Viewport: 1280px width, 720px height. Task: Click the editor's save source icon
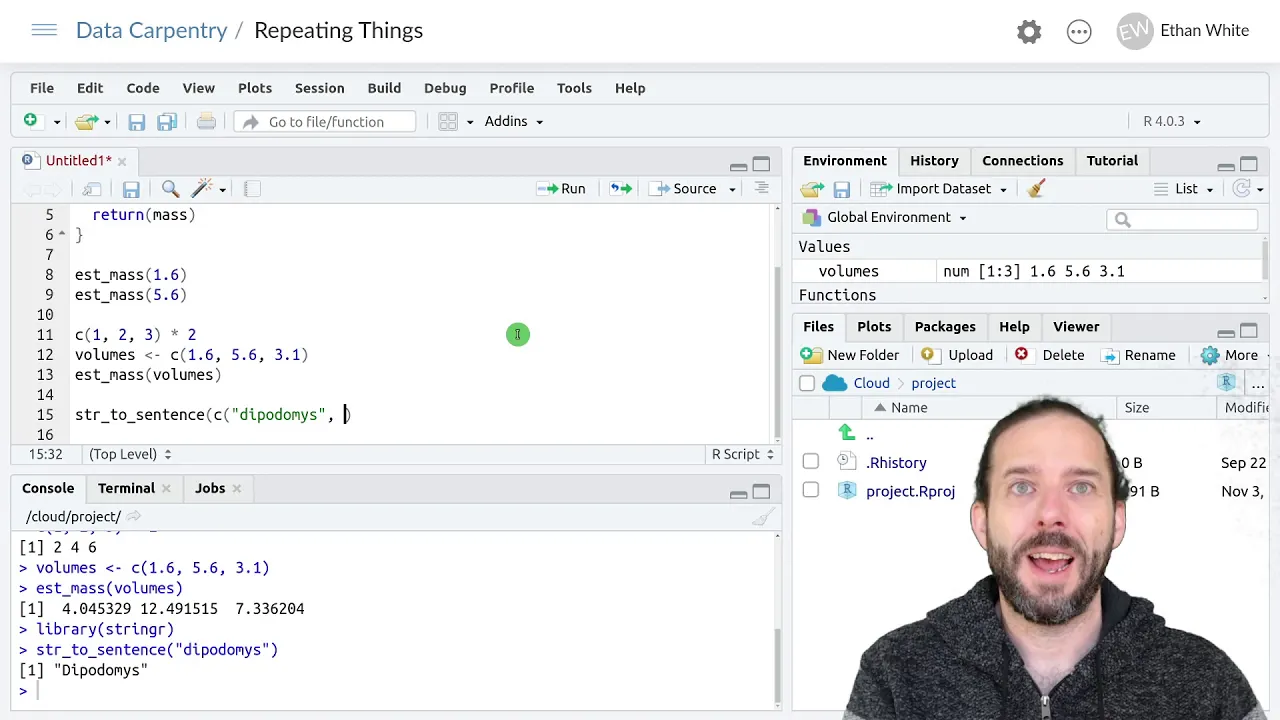point(131,189)
